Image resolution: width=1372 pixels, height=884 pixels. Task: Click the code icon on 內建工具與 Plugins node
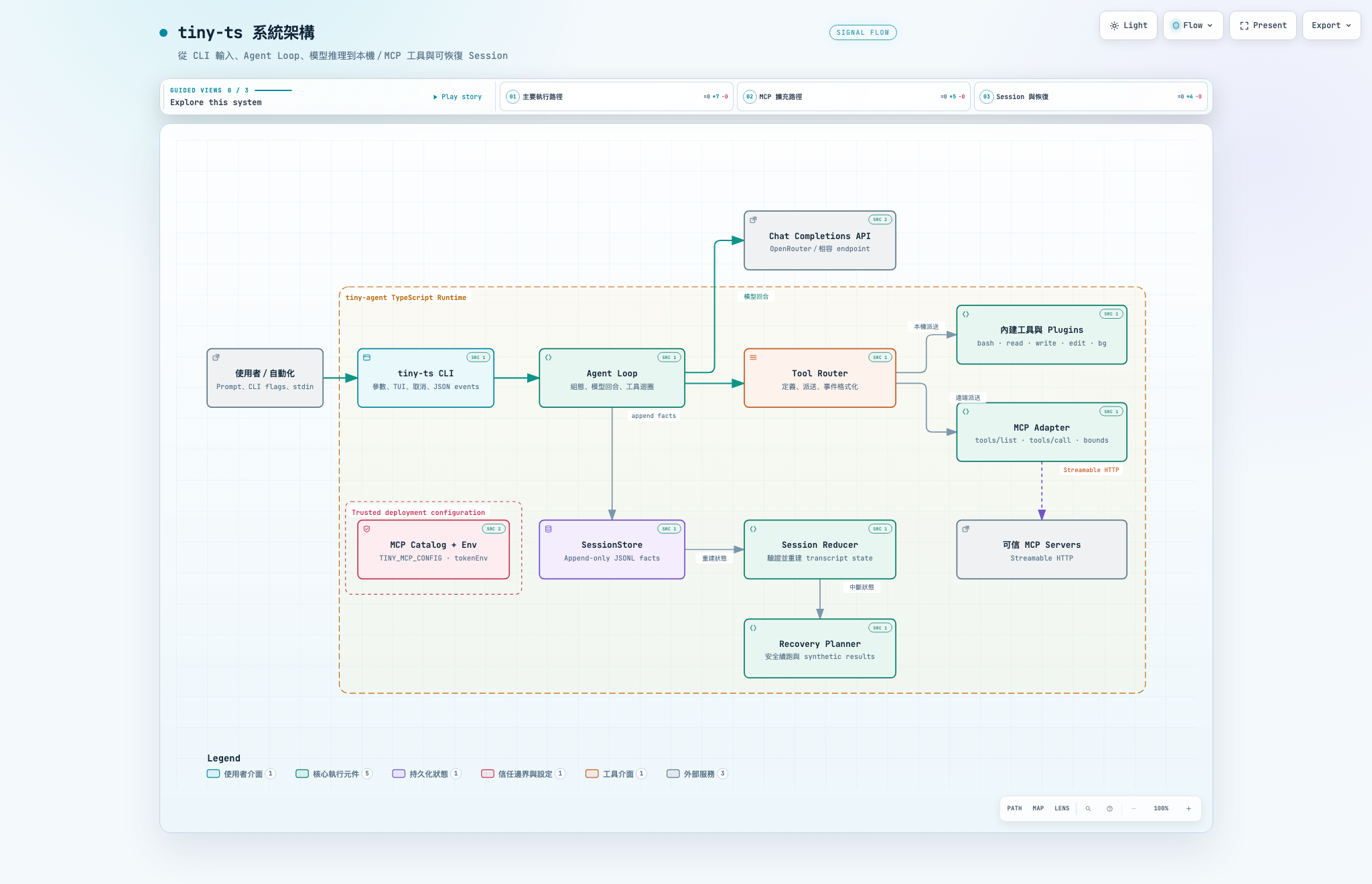(x=965, y=314)
